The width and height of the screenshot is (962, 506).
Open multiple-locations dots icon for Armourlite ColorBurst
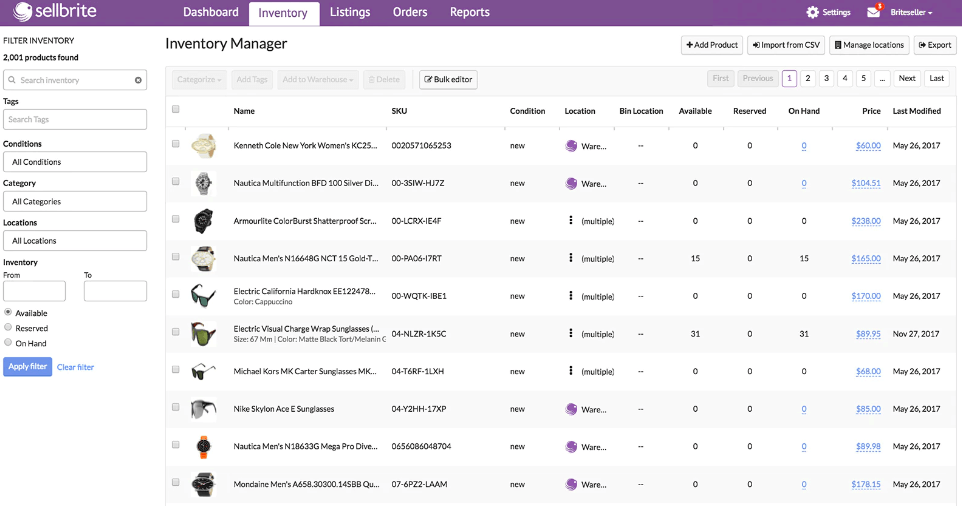point(571,220)
